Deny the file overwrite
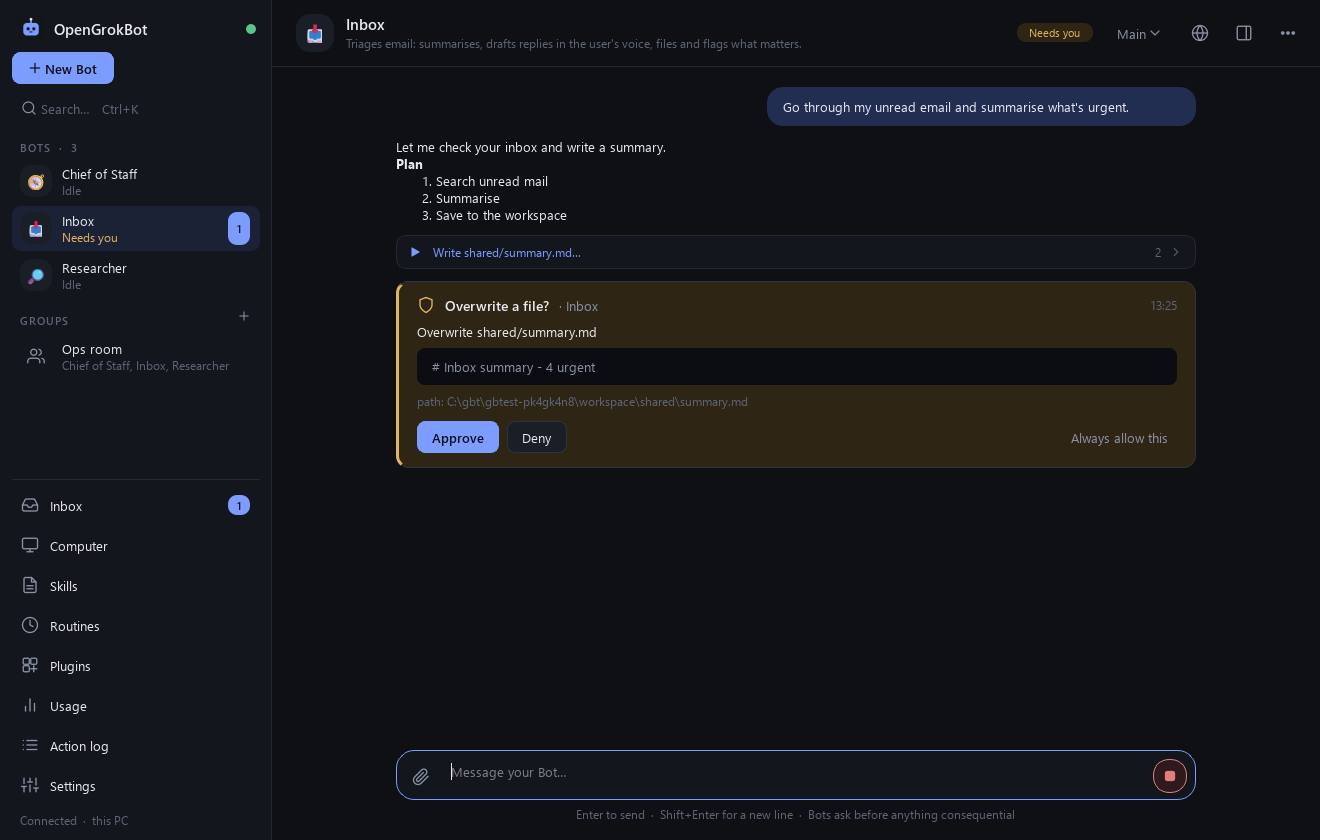Image resolution: width=1320 pixels, height=840 pixels. tap(537, 437)
